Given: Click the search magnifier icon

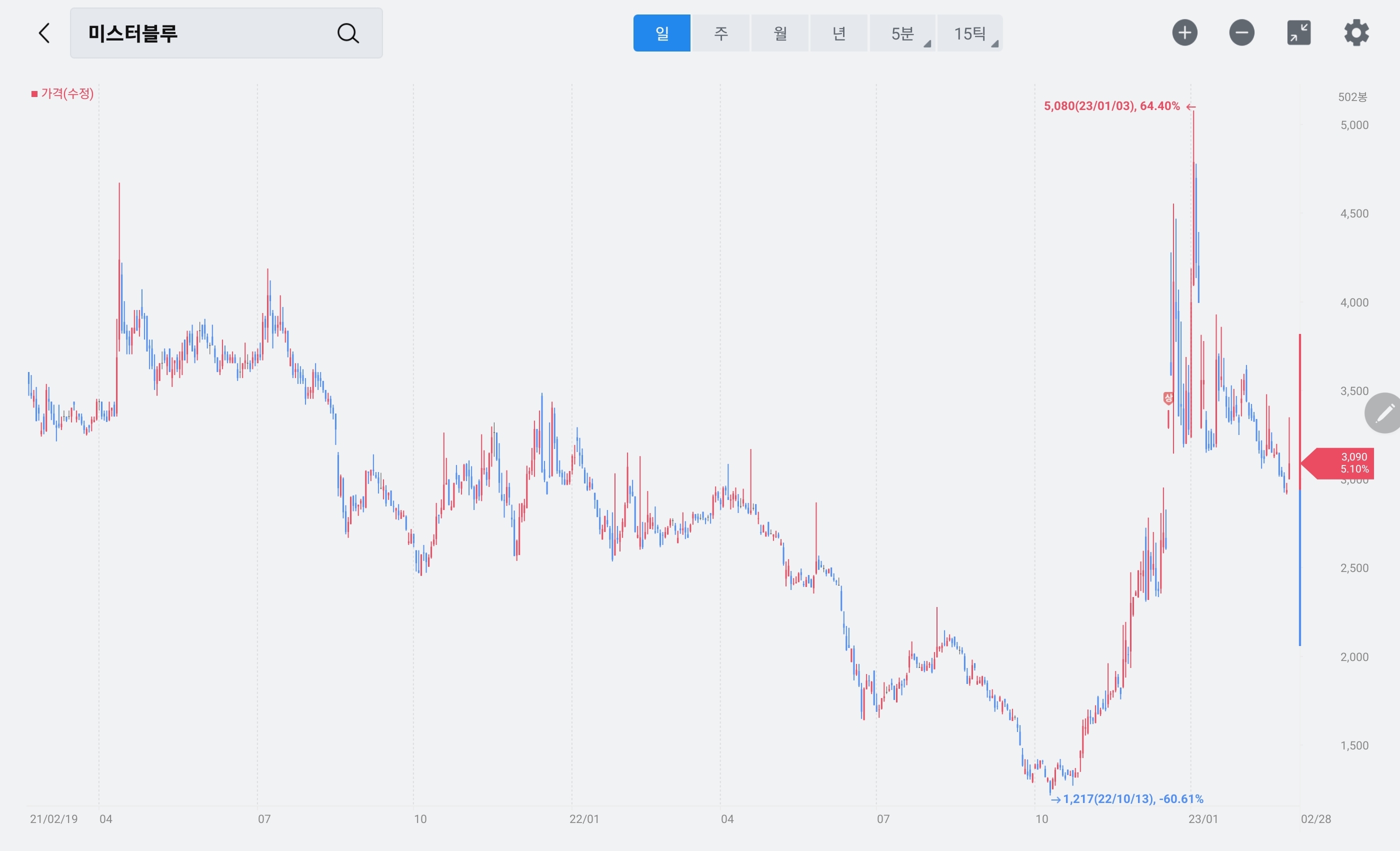Looking at the screenshot, I should 347,33.
